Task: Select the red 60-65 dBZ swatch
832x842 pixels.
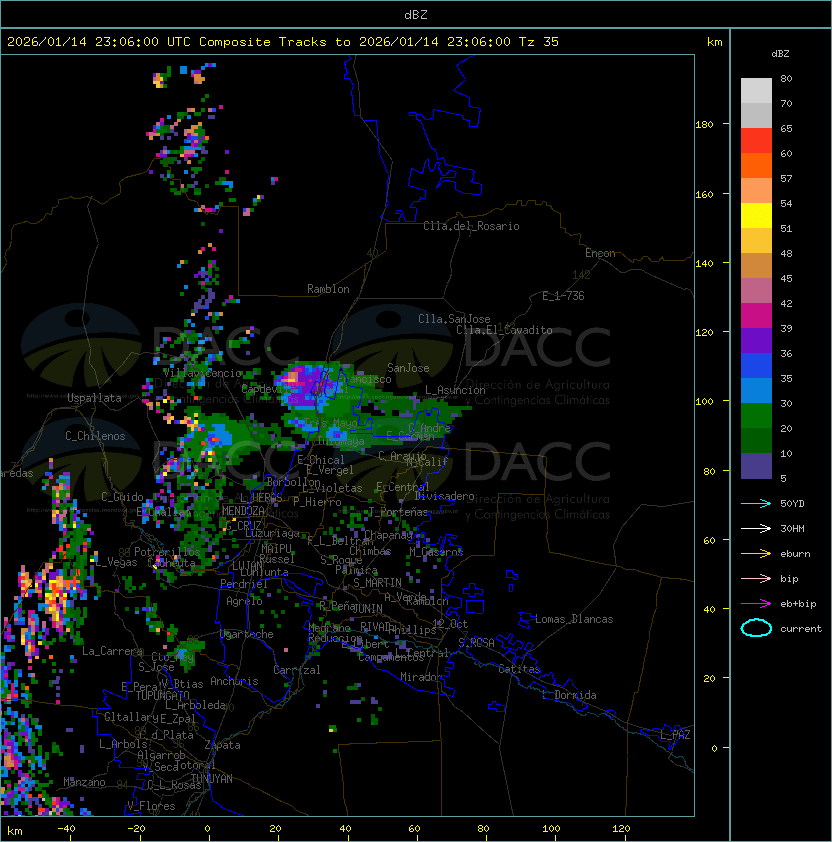Action: click(756, 141)
